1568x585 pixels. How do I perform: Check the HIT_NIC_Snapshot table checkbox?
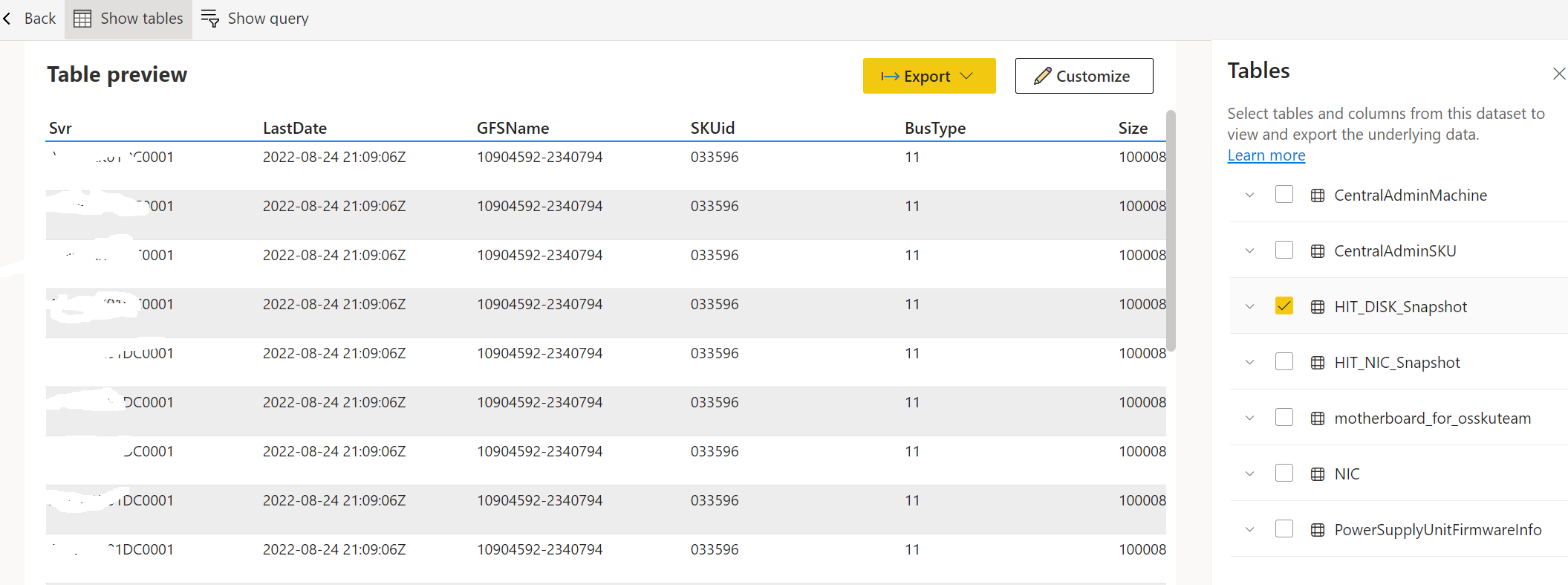tap(1284, 361)
